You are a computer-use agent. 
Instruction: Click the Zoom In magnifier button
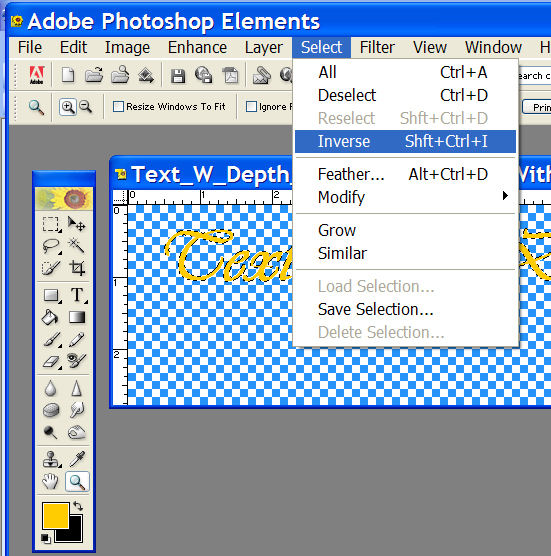(68, 106)
